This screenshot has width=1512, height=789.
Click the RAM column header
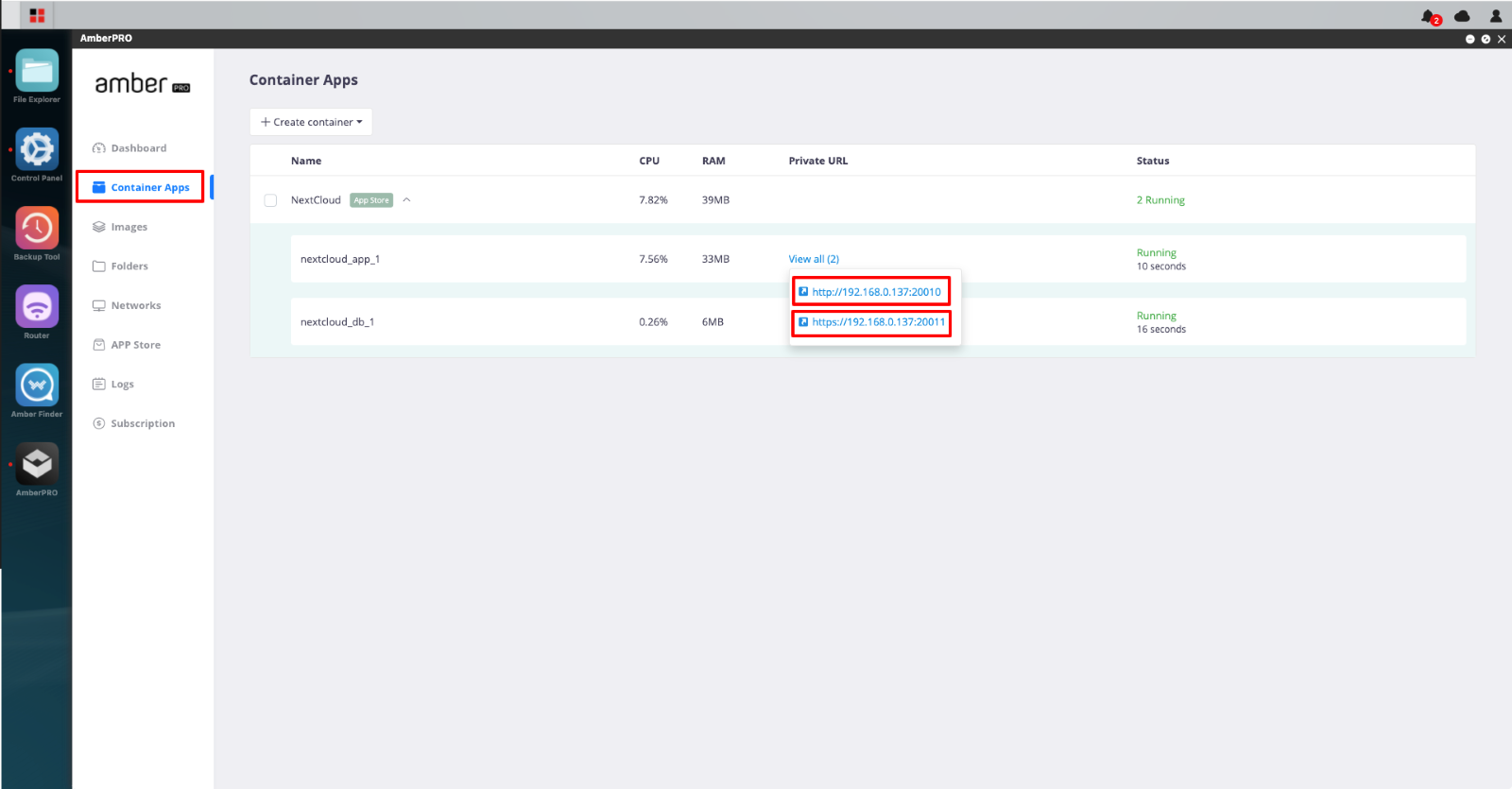click(713, 161)
